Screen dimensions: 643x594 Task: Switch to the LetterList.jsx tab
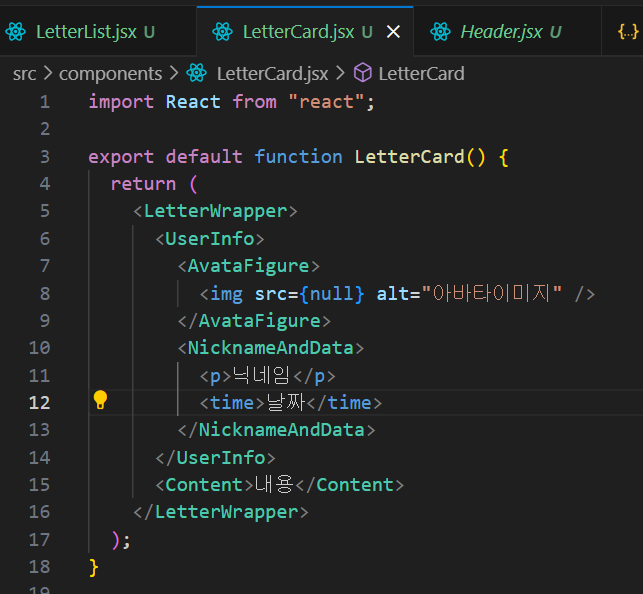coord(98,32)
